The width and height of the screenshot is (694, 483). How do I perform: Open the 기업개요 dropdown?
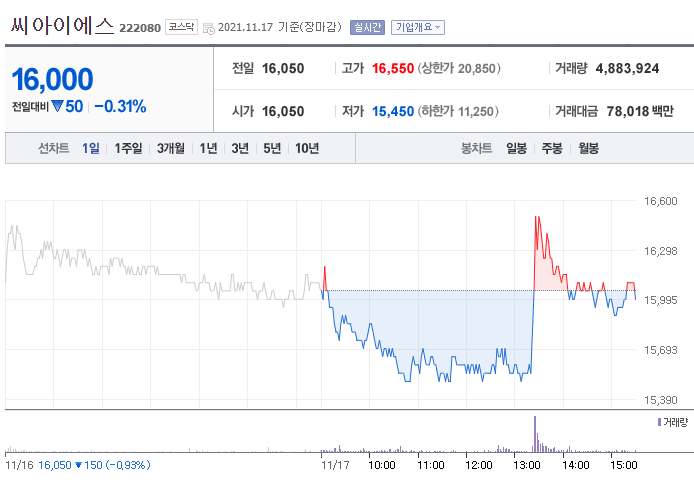coord(417,27)
